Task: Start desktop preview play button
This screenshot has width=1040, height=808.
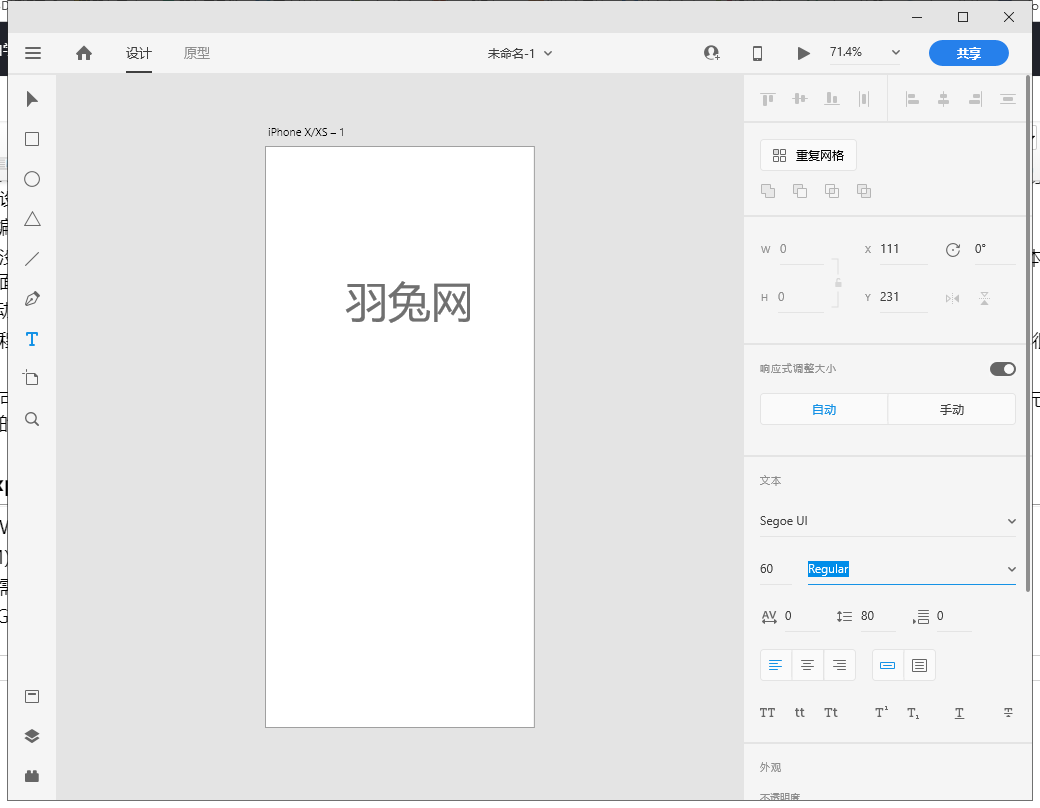Action: pos(803,53)
